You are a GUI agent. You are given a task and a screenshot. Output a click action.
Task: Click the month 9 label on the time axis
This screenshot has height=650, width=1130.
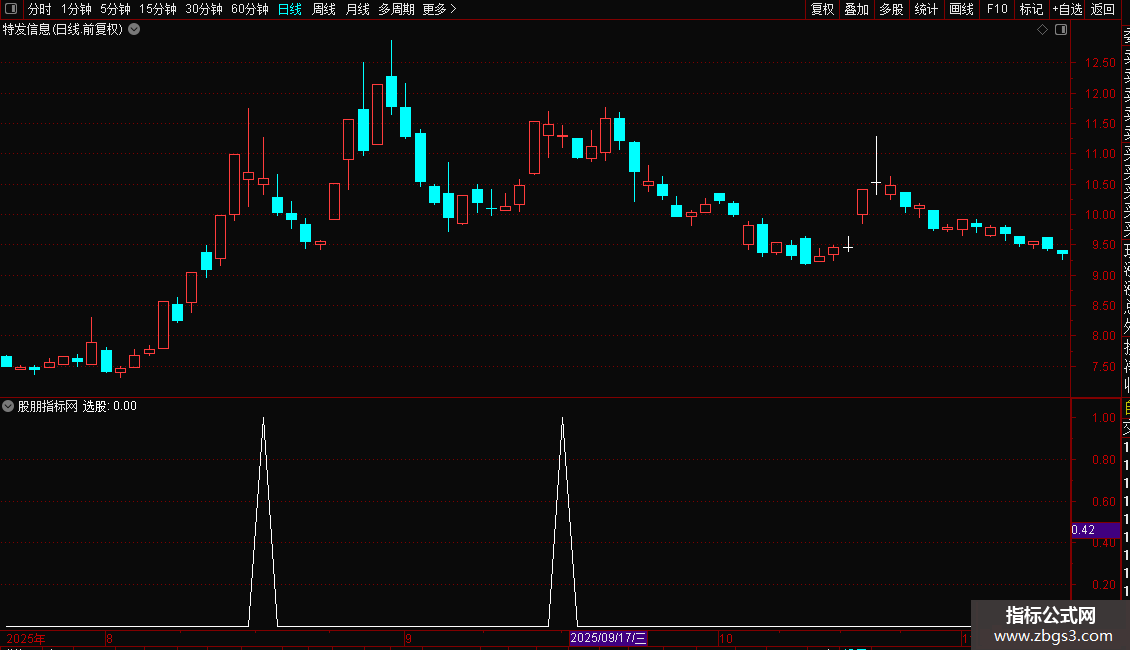pos(408,638)
